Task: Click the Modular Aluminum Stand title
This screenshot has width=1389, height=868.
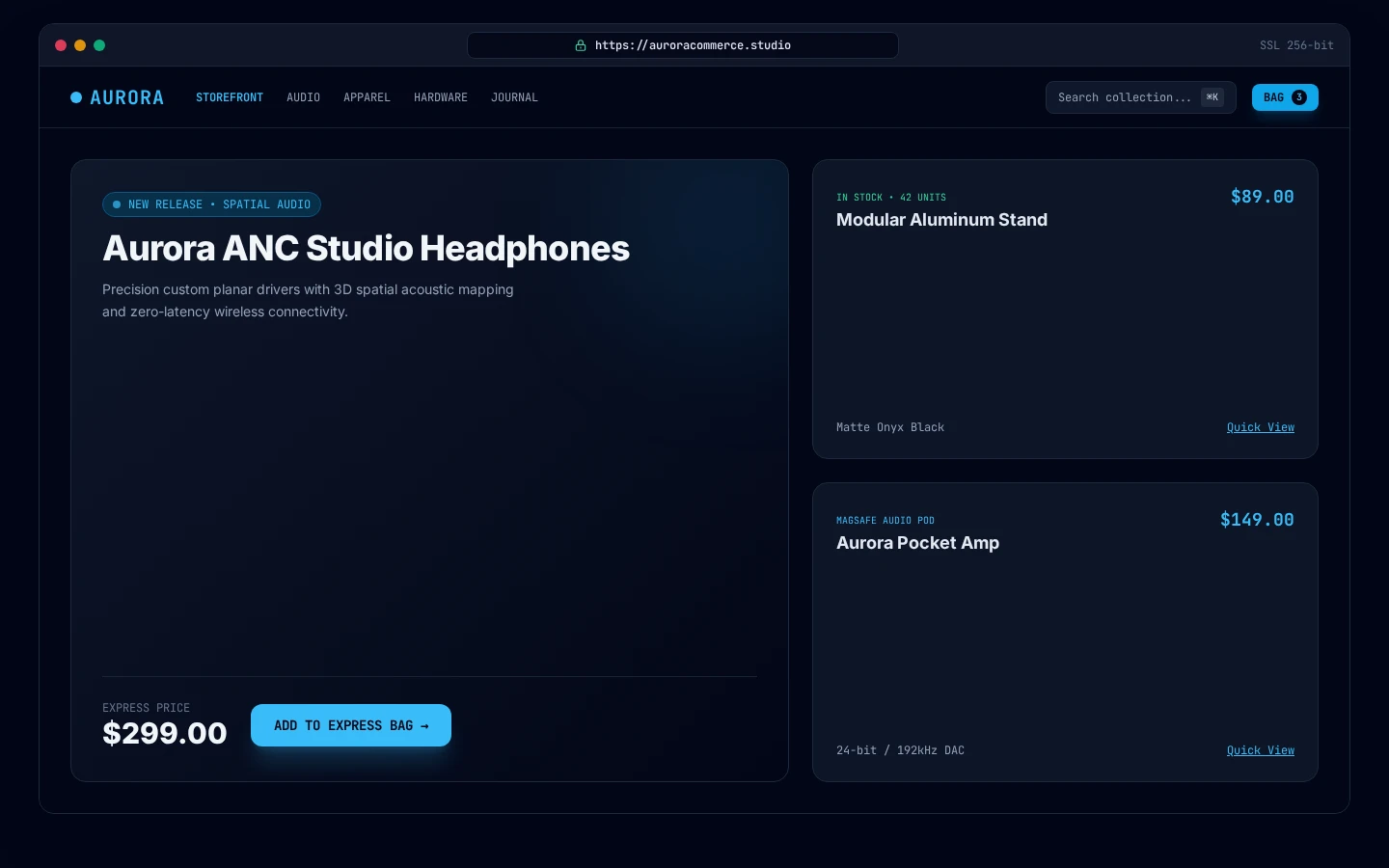Action: pos(941,220)
